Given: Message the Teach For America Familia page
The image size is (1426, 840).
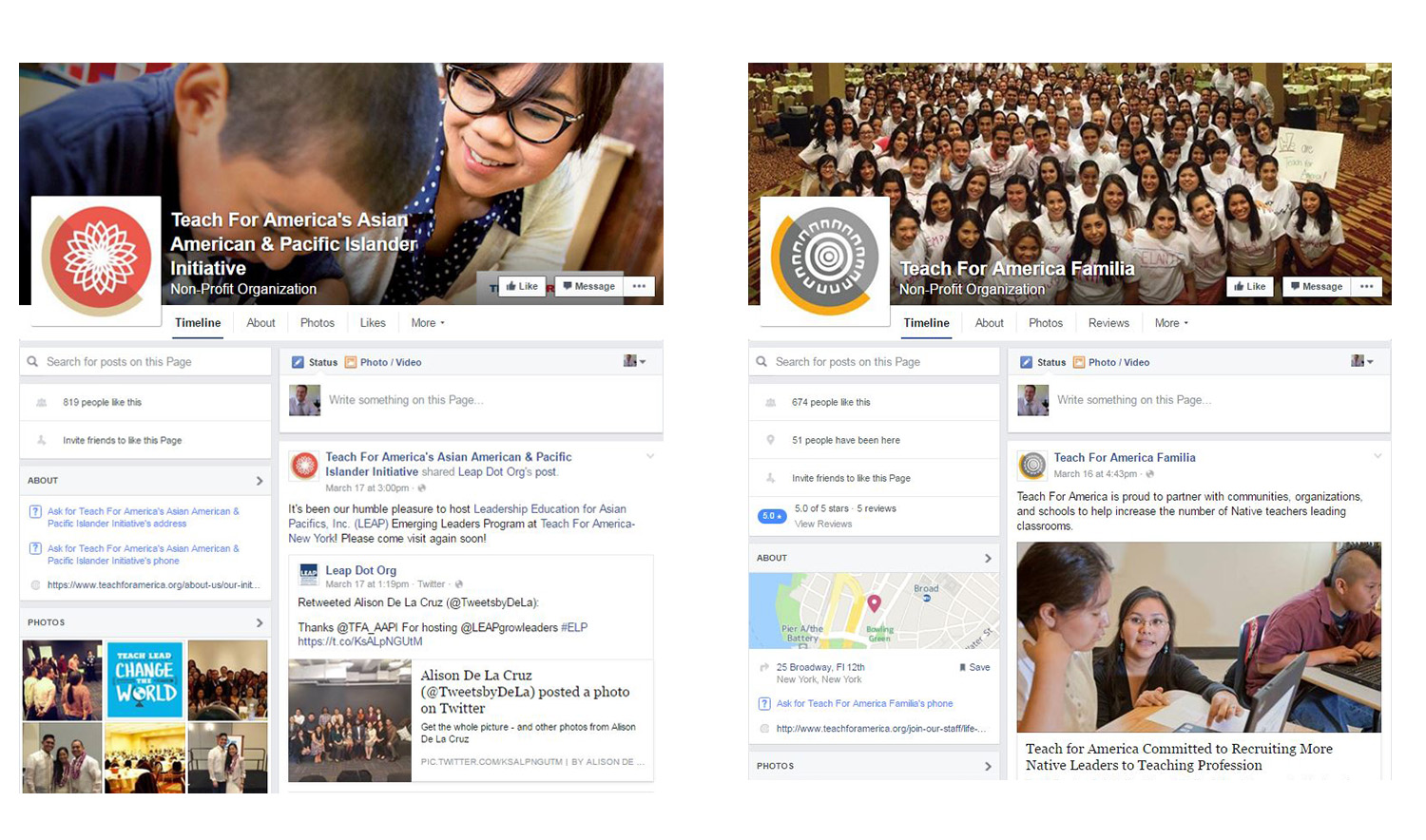Looking at the screenshot, I should (1317, 286).
